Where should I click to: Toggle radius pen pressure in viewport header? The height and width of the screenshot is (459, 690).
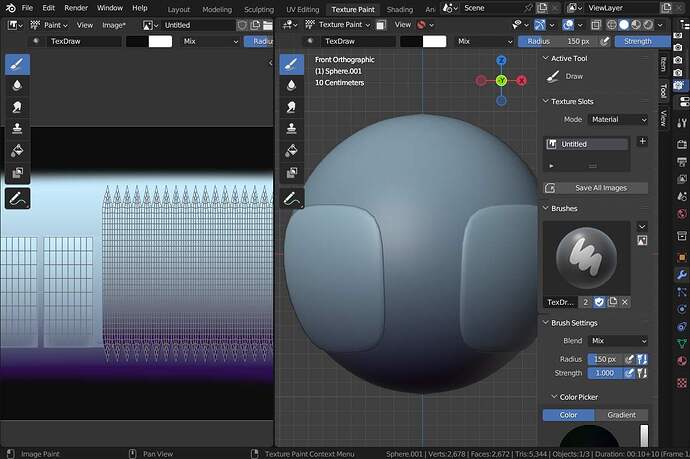(x=605, y=41)
